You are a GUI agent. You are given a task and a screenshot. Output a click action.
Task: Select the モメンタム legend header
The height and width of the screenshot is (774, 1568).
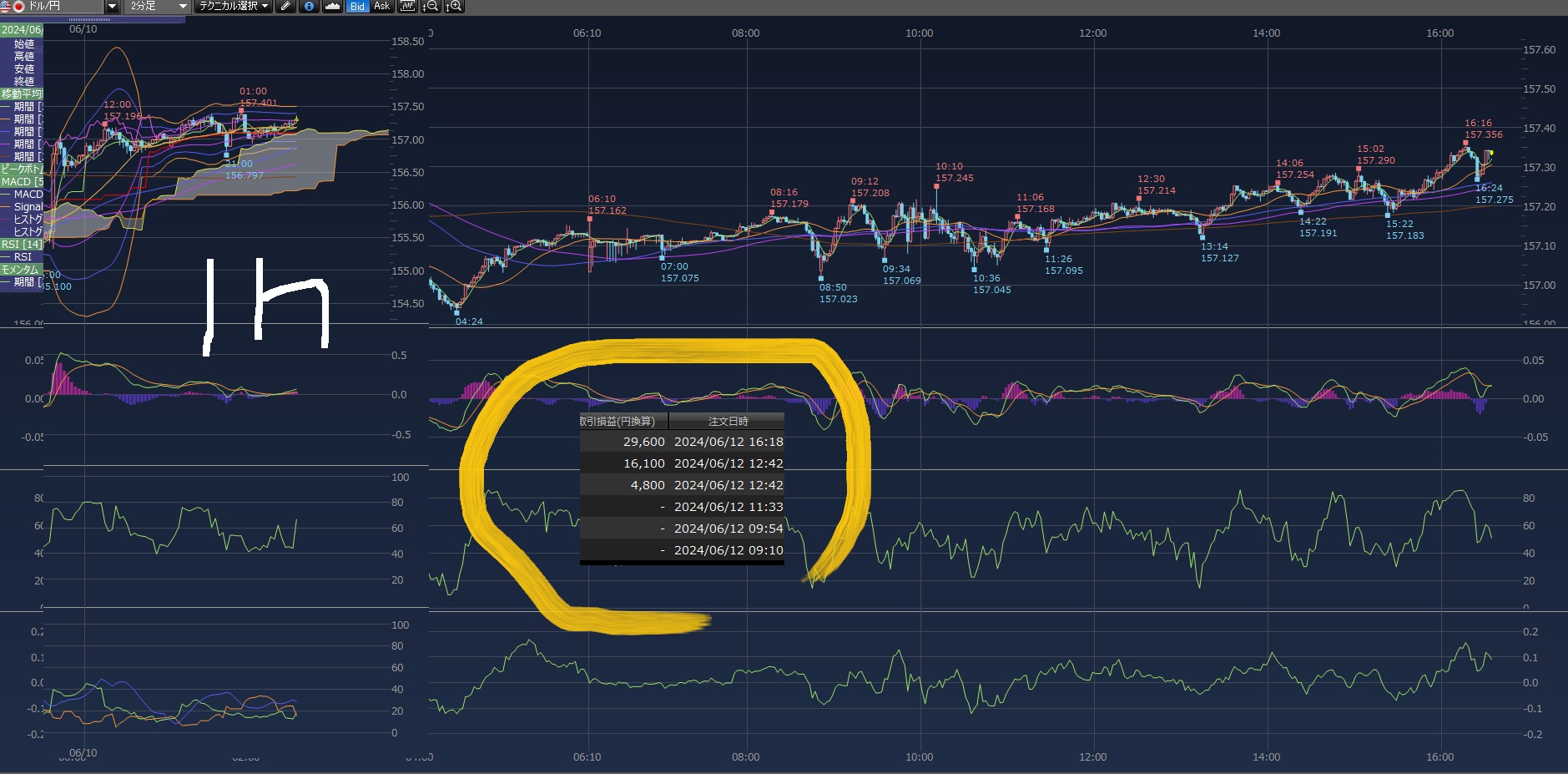(20, 269)
